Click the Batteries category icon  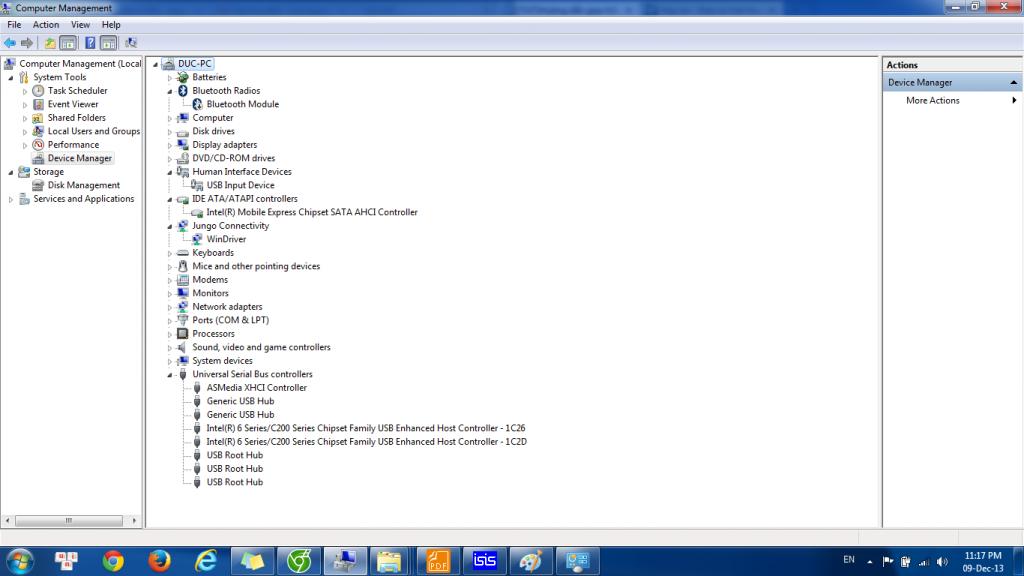pyautogui.click(x=183, y=77)
